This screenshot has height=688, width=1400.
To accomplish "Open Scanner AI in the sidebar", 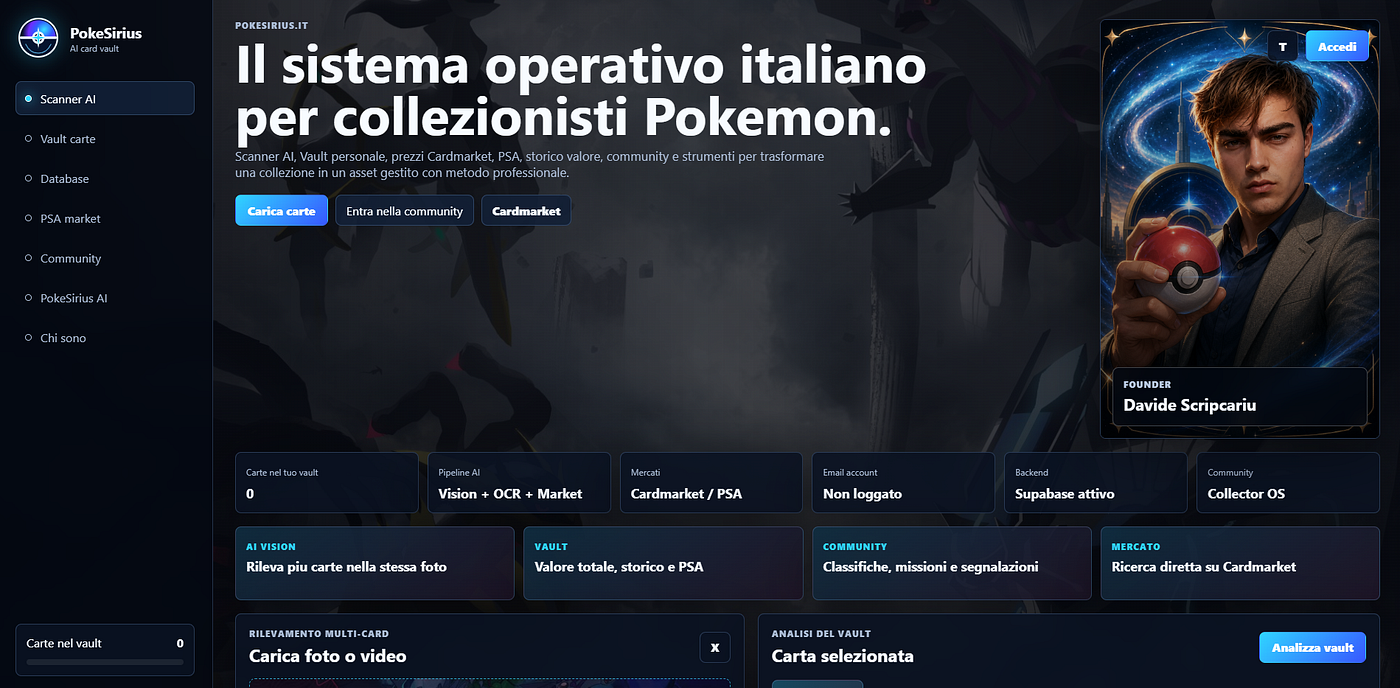I will click(x=105, y=98).
